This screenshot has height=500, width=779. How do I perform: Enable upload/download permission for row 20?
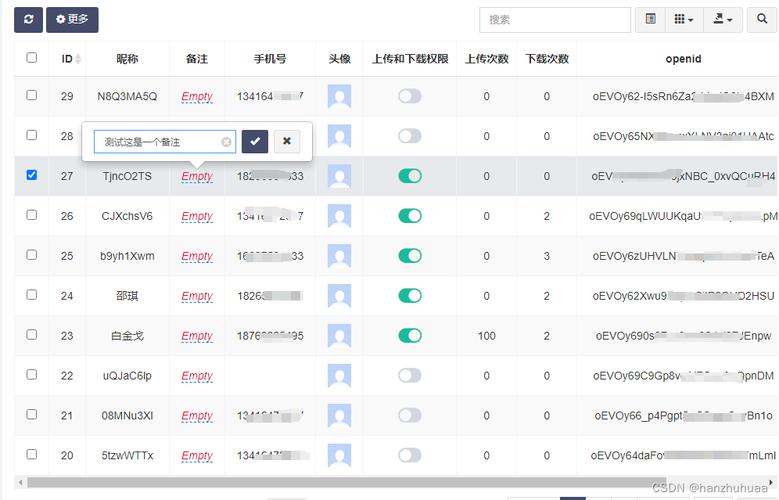(x=410, y=455)
